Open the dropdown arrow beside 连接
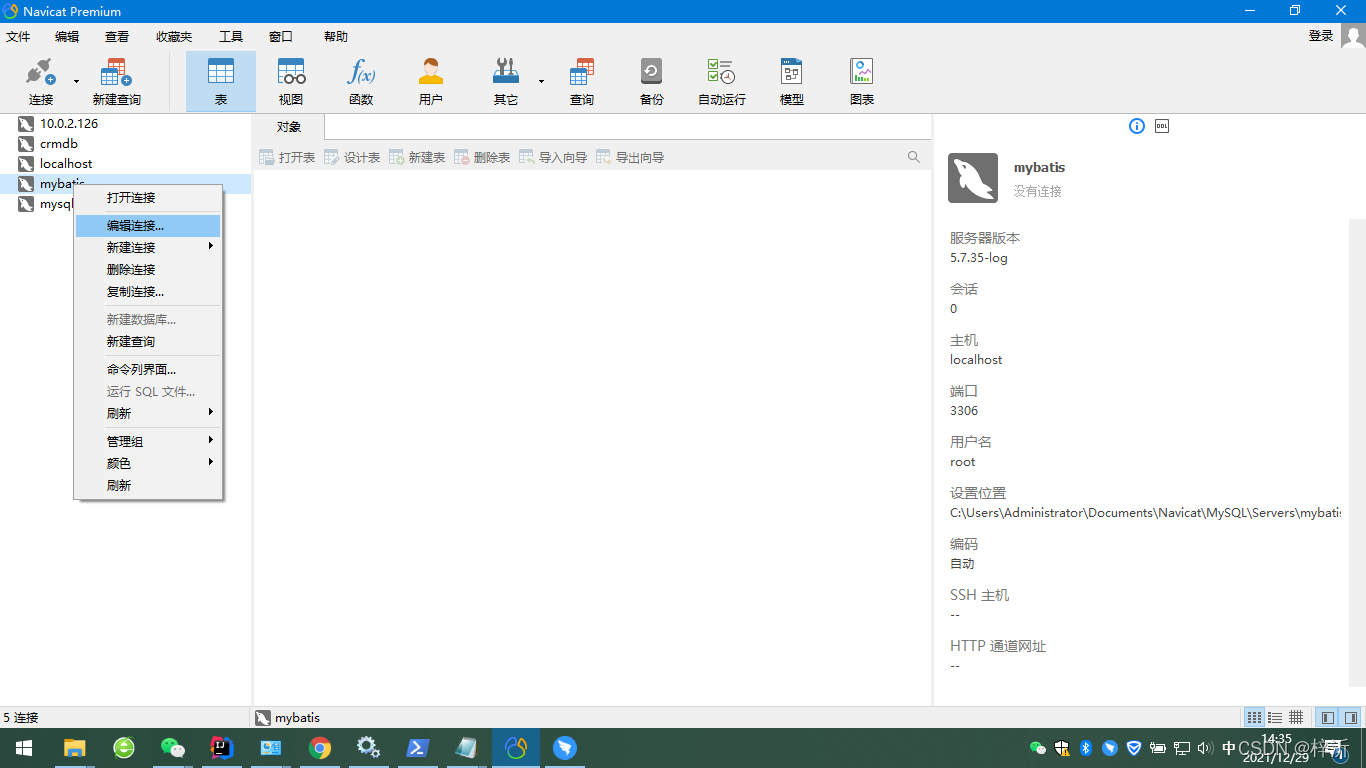This screenshot has height=768, width=1366. click(76, 81)
